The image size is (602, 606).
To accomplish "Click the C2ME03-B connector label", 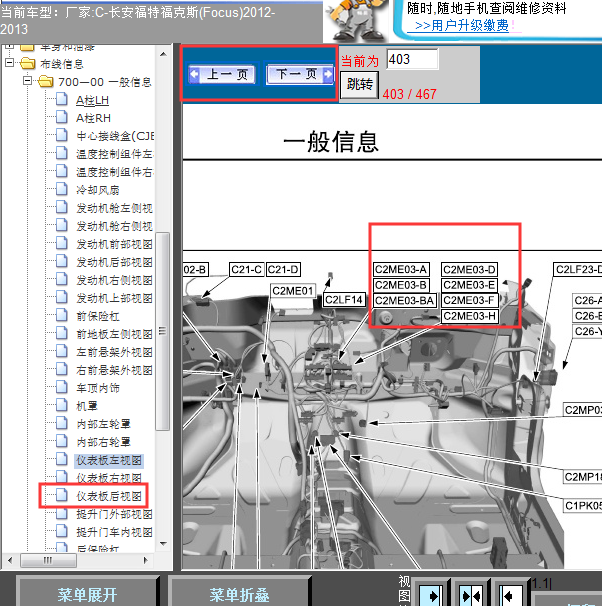I will (x=401, y=285).
